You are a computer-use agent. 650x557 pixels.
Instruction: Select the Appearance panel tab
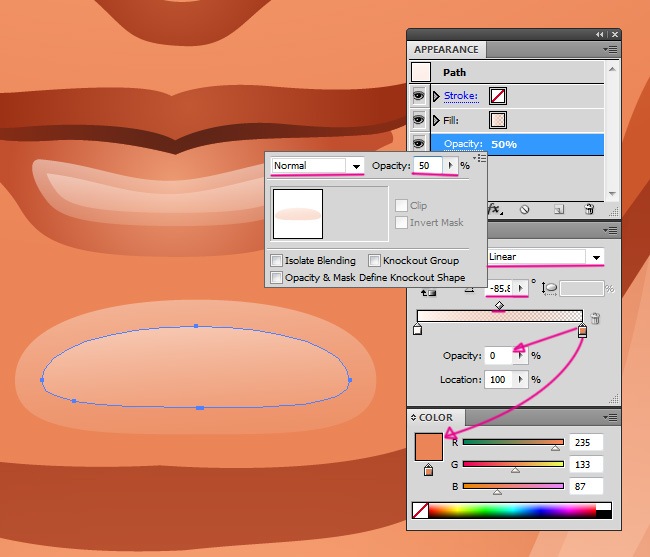coord(446,50)
